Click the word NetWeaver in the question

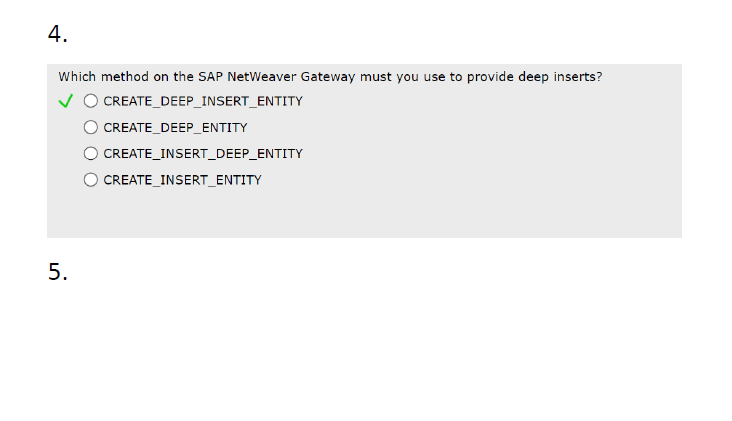[261, 77]
